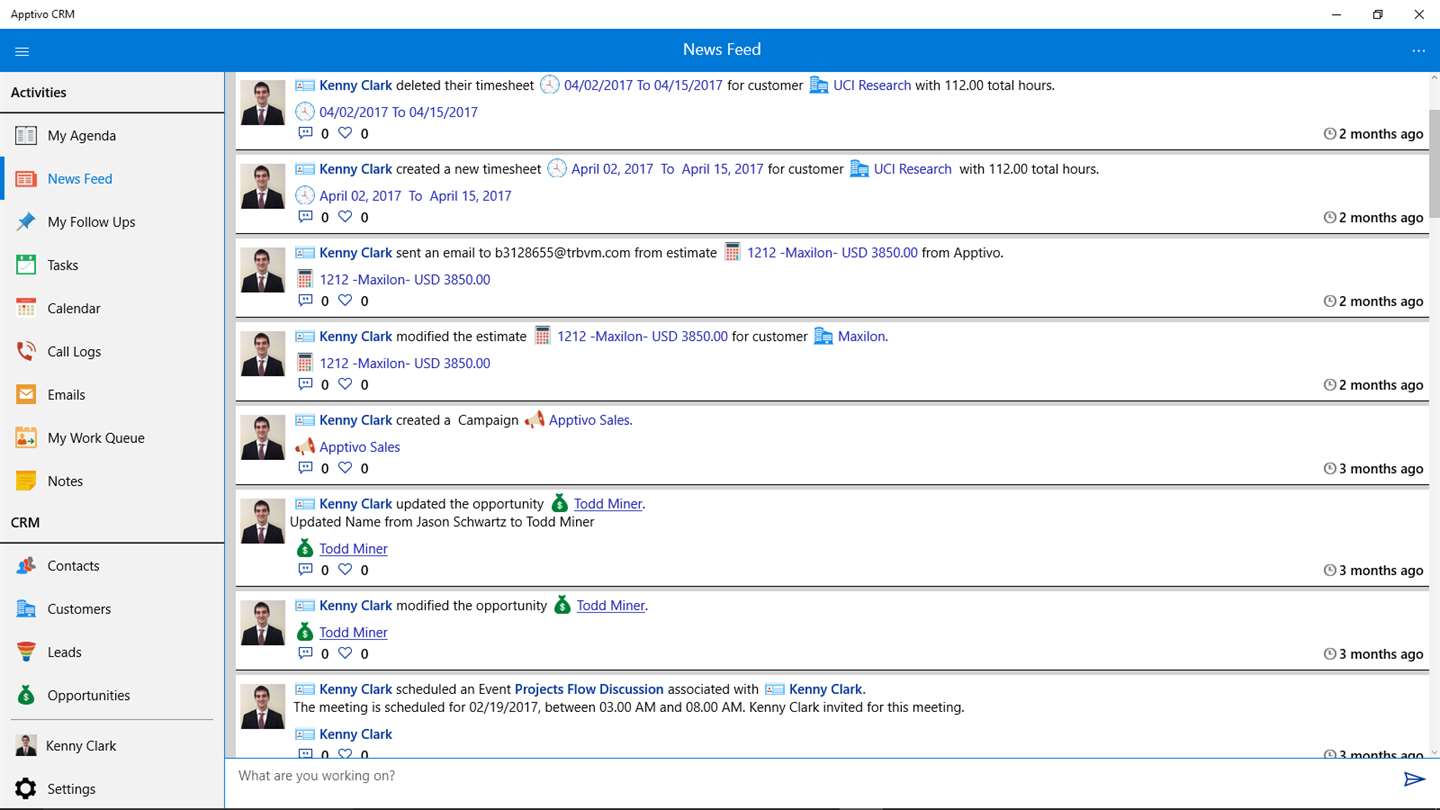Open Tasks via its green icon
Screen dimensions: 1440x810
pos(26,265)
